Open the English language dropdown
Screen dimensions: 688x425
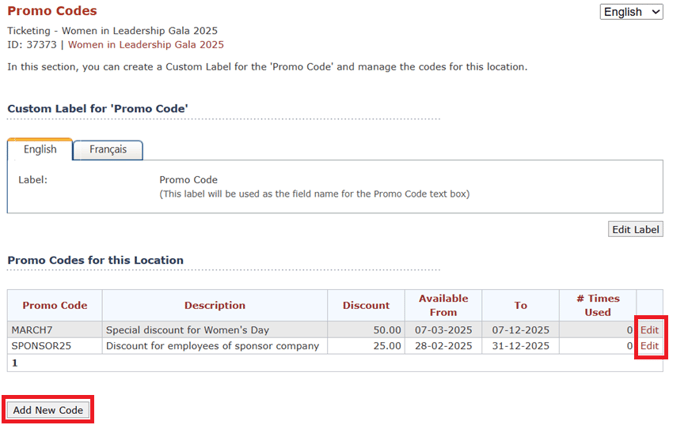(631, 12)
